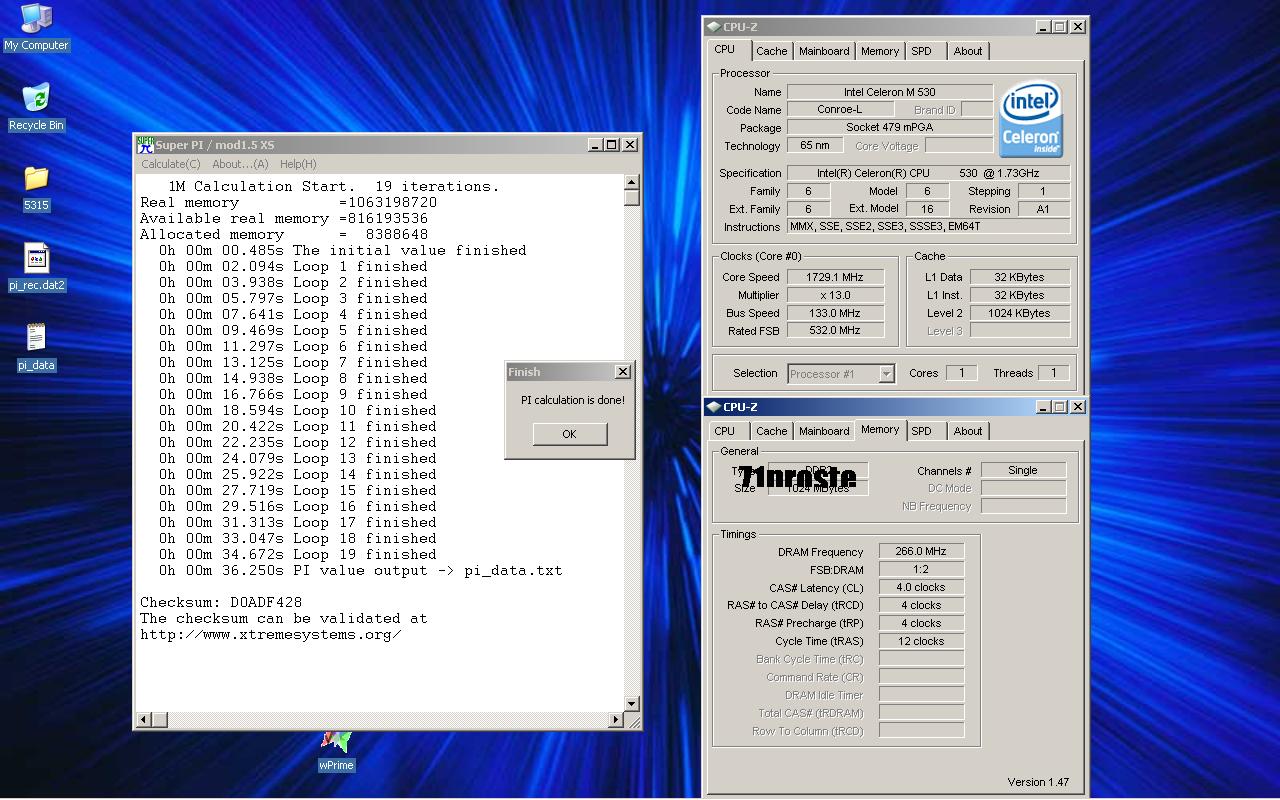1280x800 pixels.
Task: Click the Core Speed value 1729.1 MHz
Action: click(835, 277)
